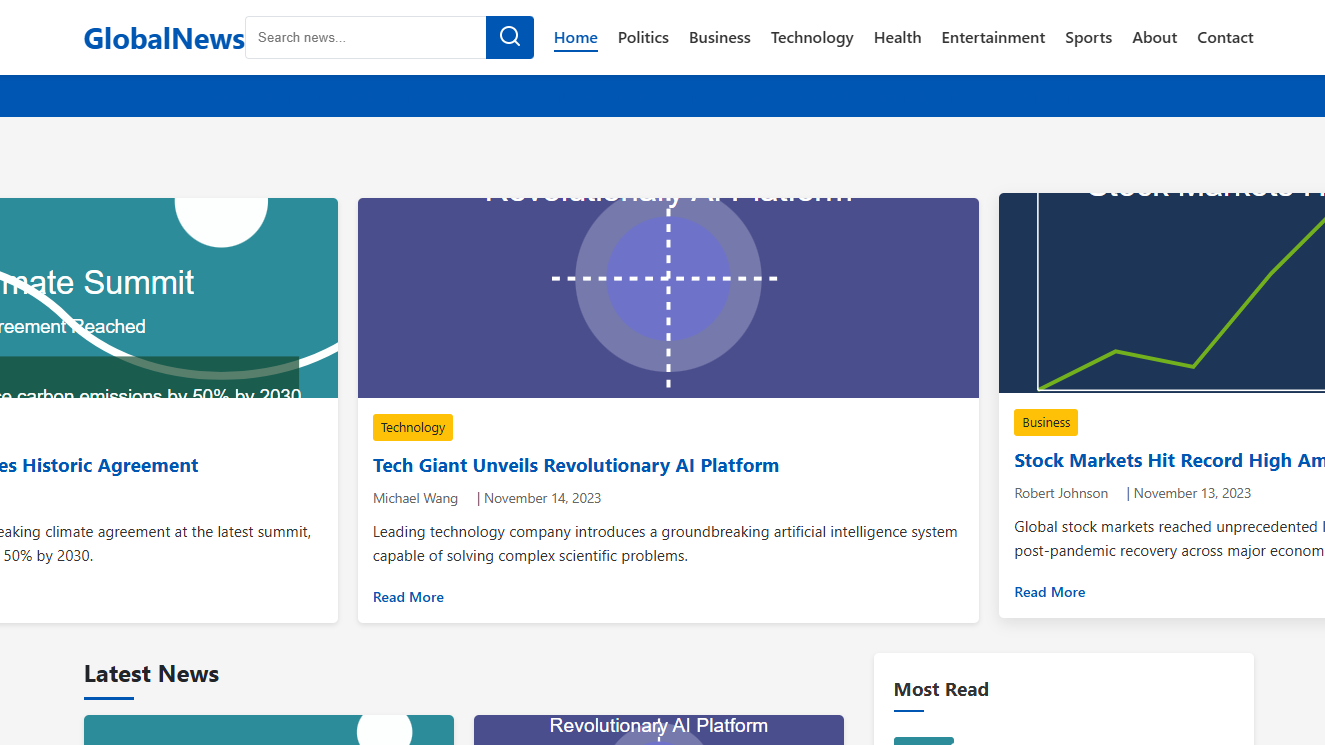This screenshot has width=1325, height=745.
Task: Click the Climate Summit slide image
Action: tap(169, 298)
